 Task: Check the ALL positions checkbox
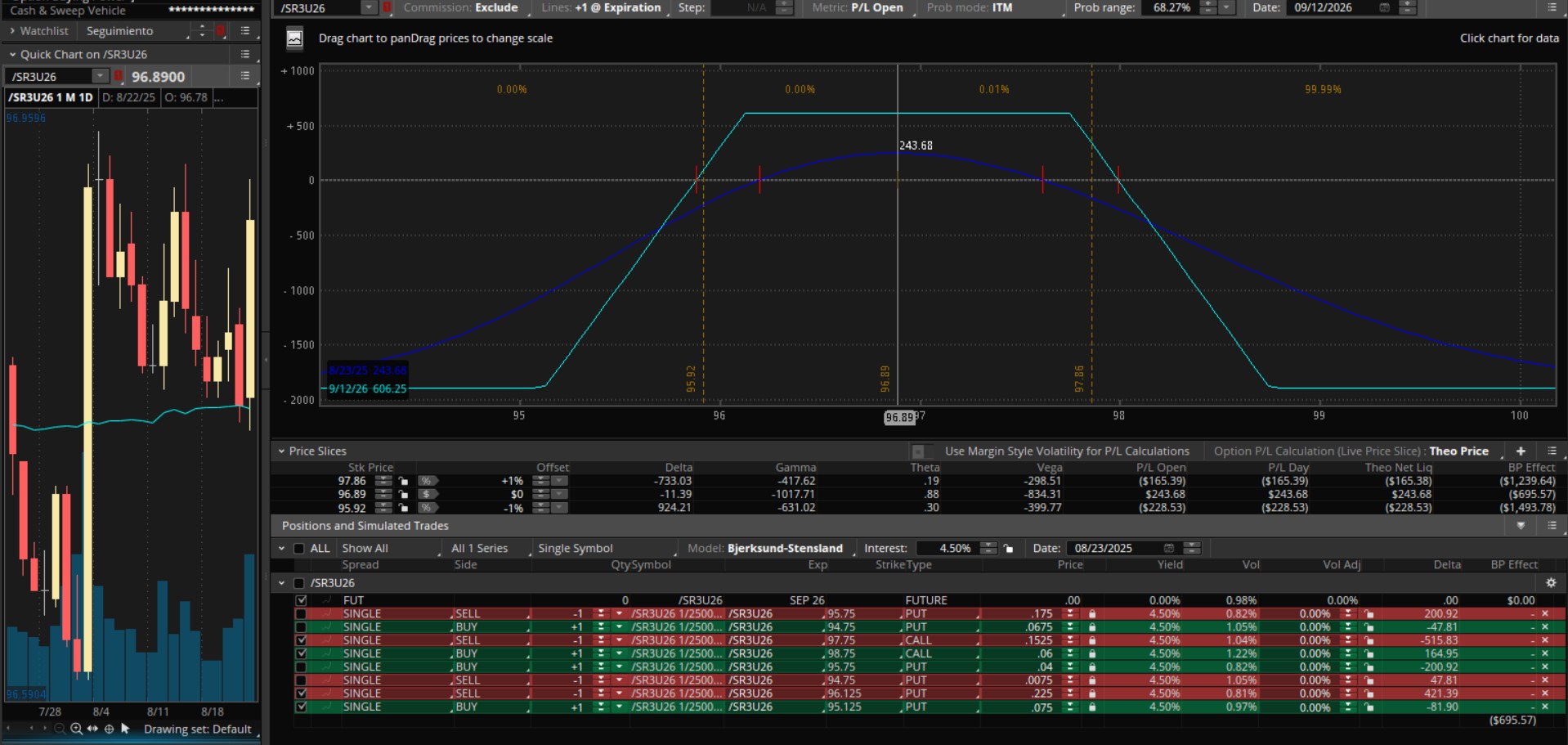(x=299, y=549)
